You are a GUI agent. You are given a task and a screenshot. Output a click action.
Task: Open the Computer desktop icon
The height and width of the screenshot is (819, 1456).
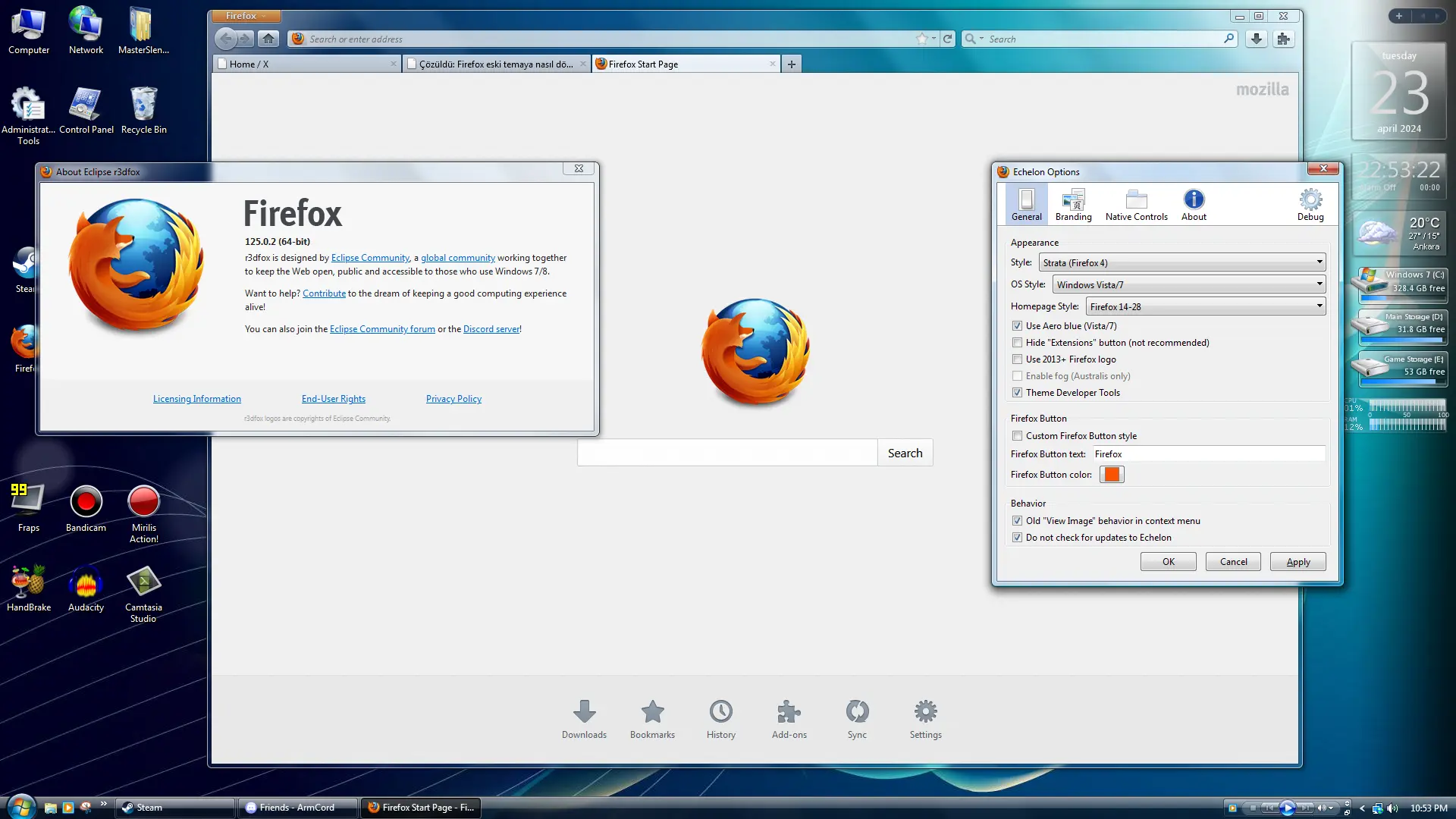(29, 31)
